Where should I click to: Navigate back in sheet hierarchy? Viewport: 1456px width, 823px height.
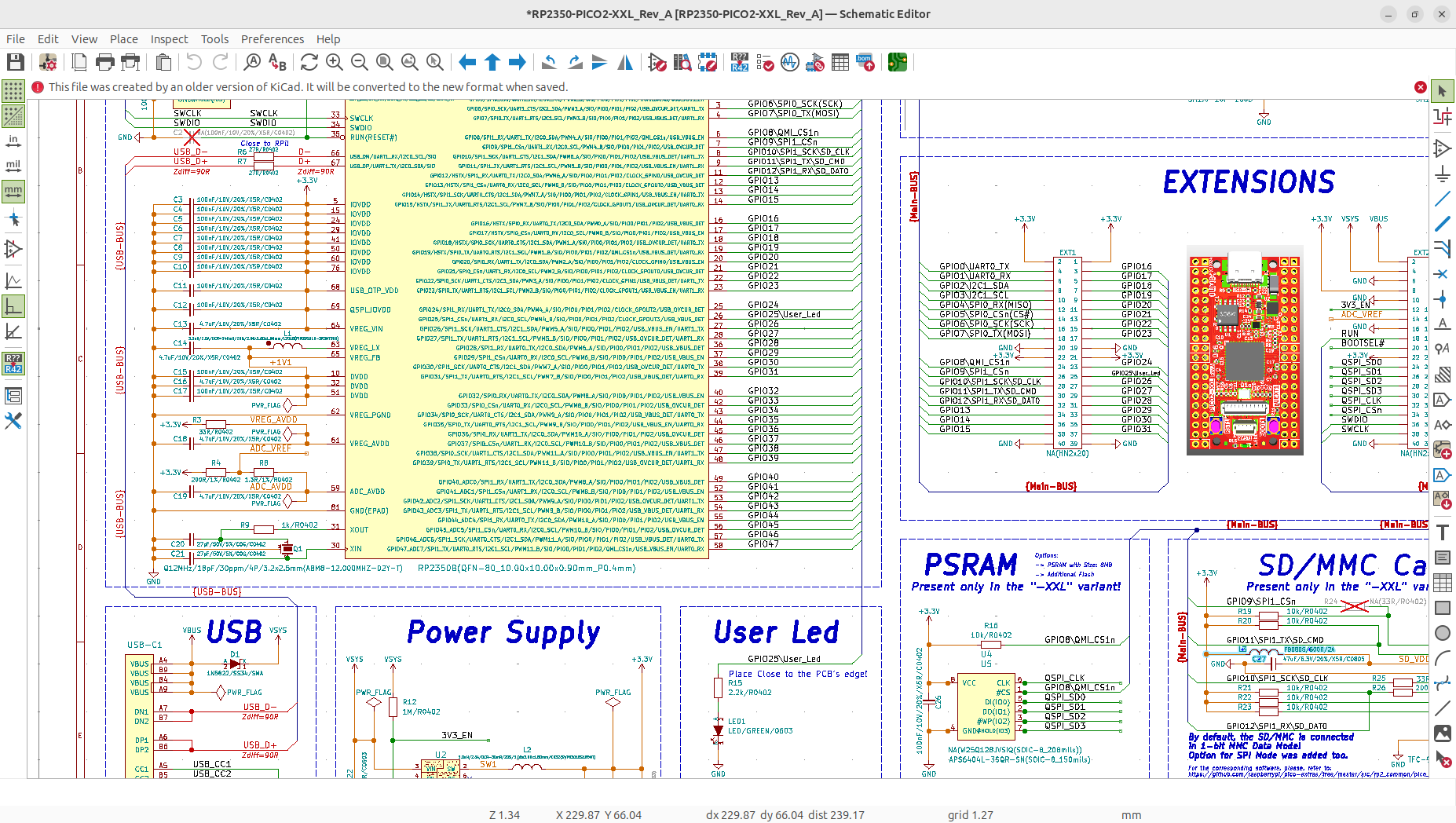[467, 62]
